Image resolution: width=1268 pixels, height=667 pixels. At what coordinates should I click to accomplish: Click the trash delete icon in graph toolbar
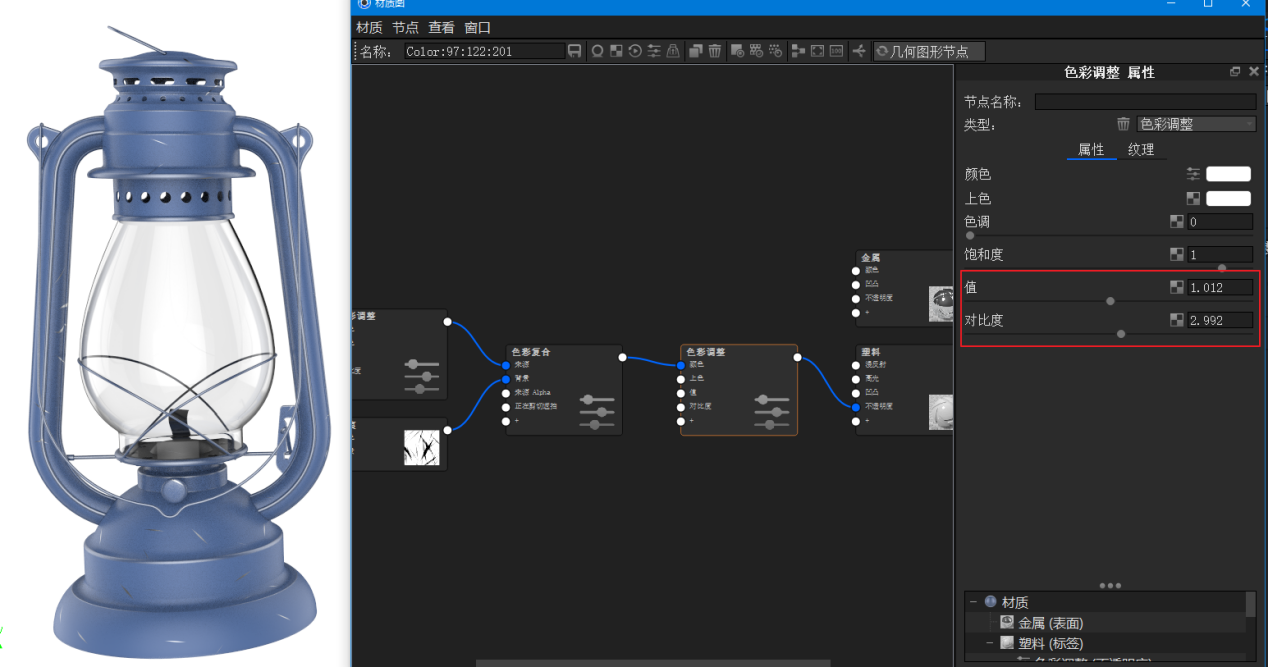pos(715,51)
